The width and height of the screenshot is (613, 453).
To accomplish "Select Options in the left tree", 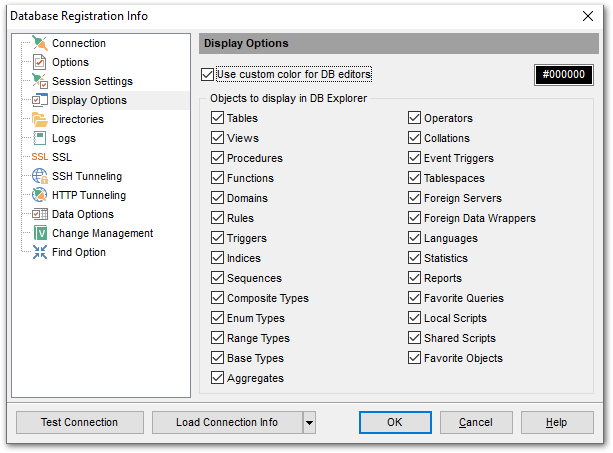I will (70, 62).
